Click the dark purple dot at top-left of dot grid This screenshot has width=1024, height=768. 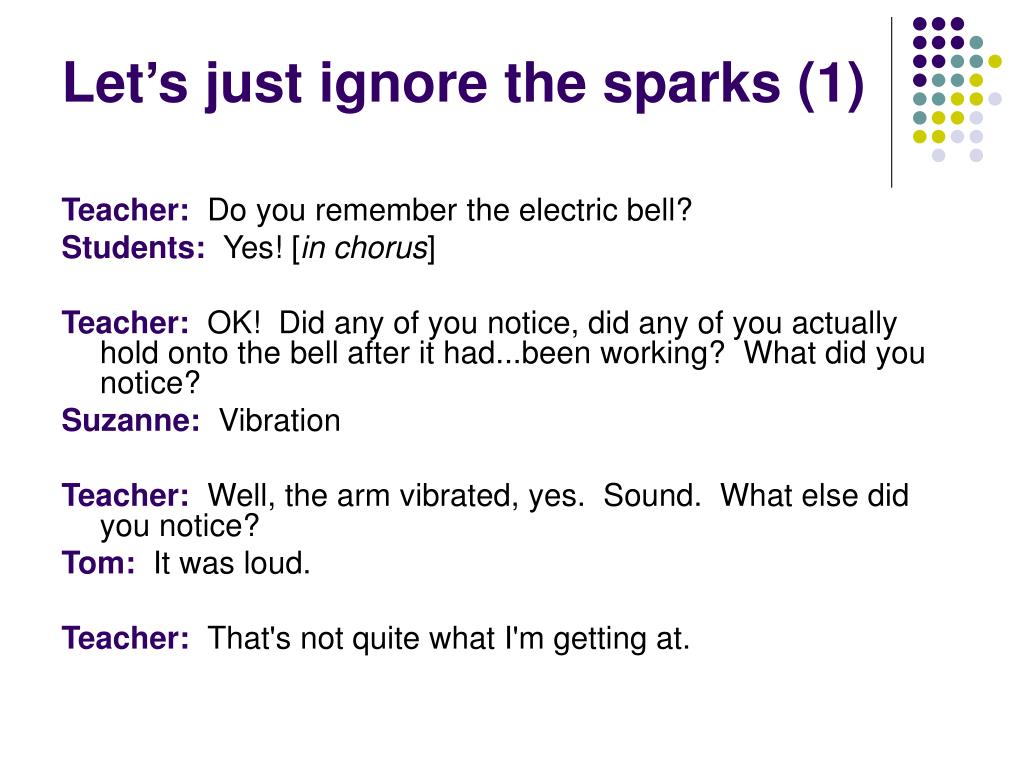[920, 24]
